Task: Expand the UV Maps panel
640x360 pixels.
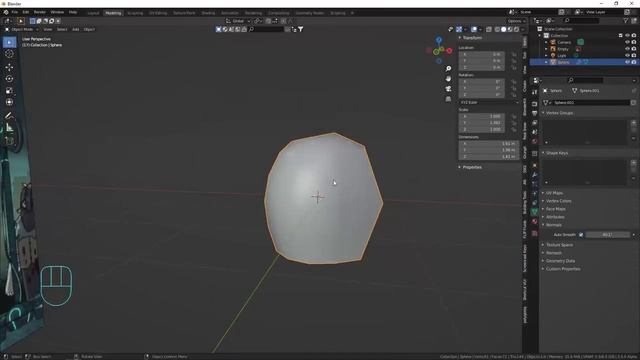Action: click(x=553, y=193)
